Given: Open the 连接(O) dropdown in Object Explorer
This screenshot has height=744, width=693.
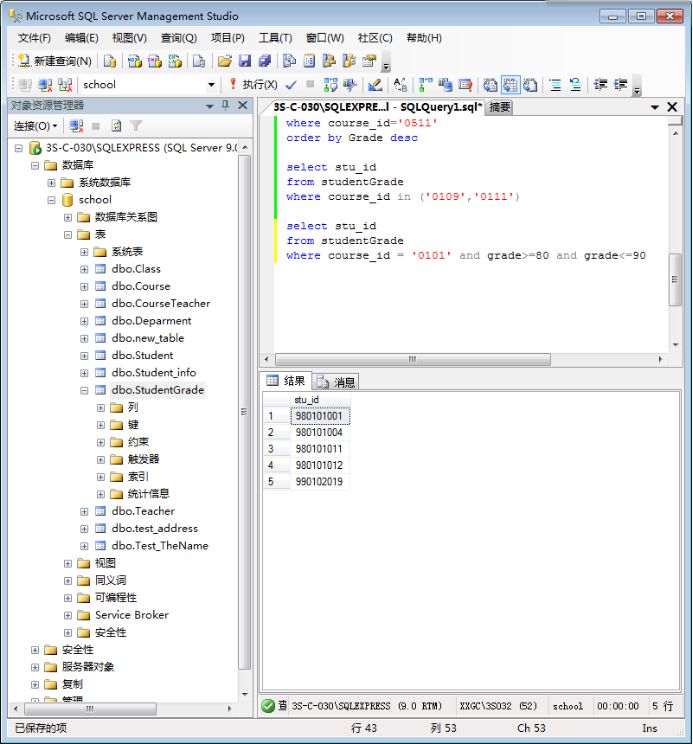Looking at the screenshot, I should 36,126.
